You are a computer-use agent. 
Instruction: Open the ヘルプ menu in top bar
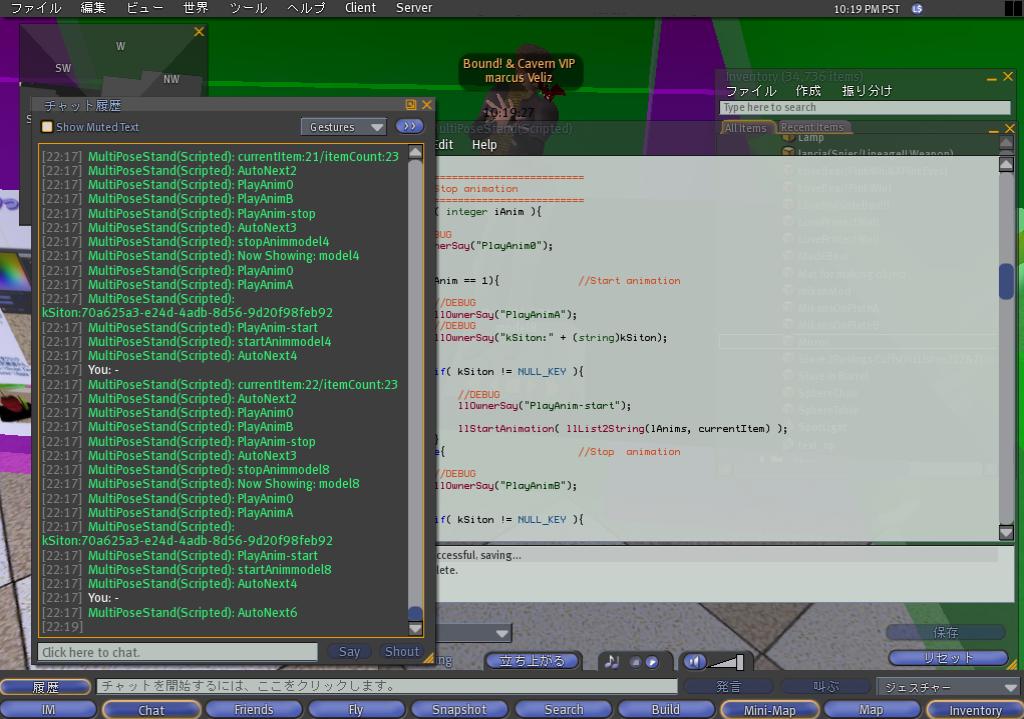point(306,8)
